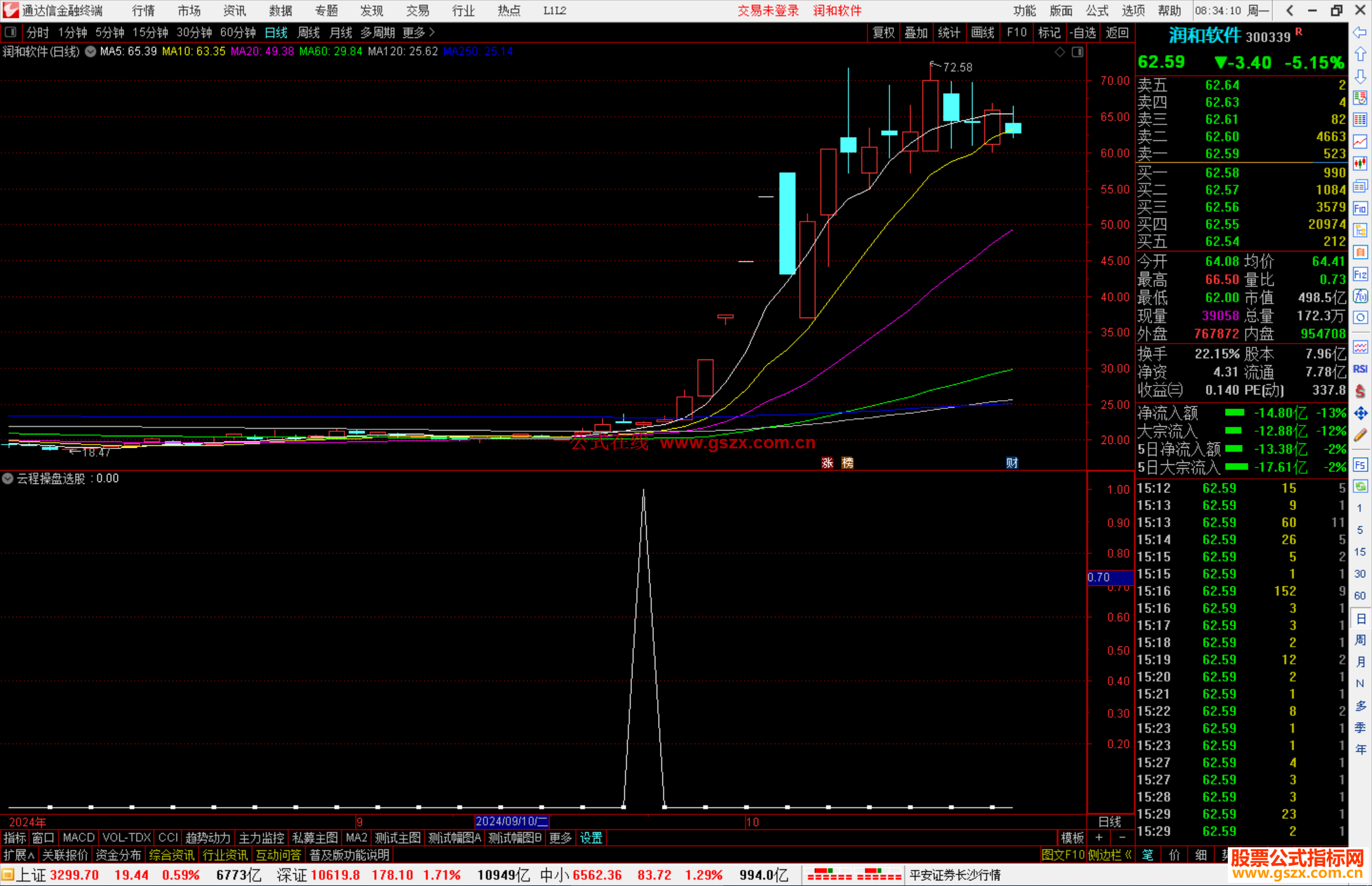Click the back arrow icon in right sidebar
The width and height of the screenshot is (1372, 886).
click(1360, 32)
